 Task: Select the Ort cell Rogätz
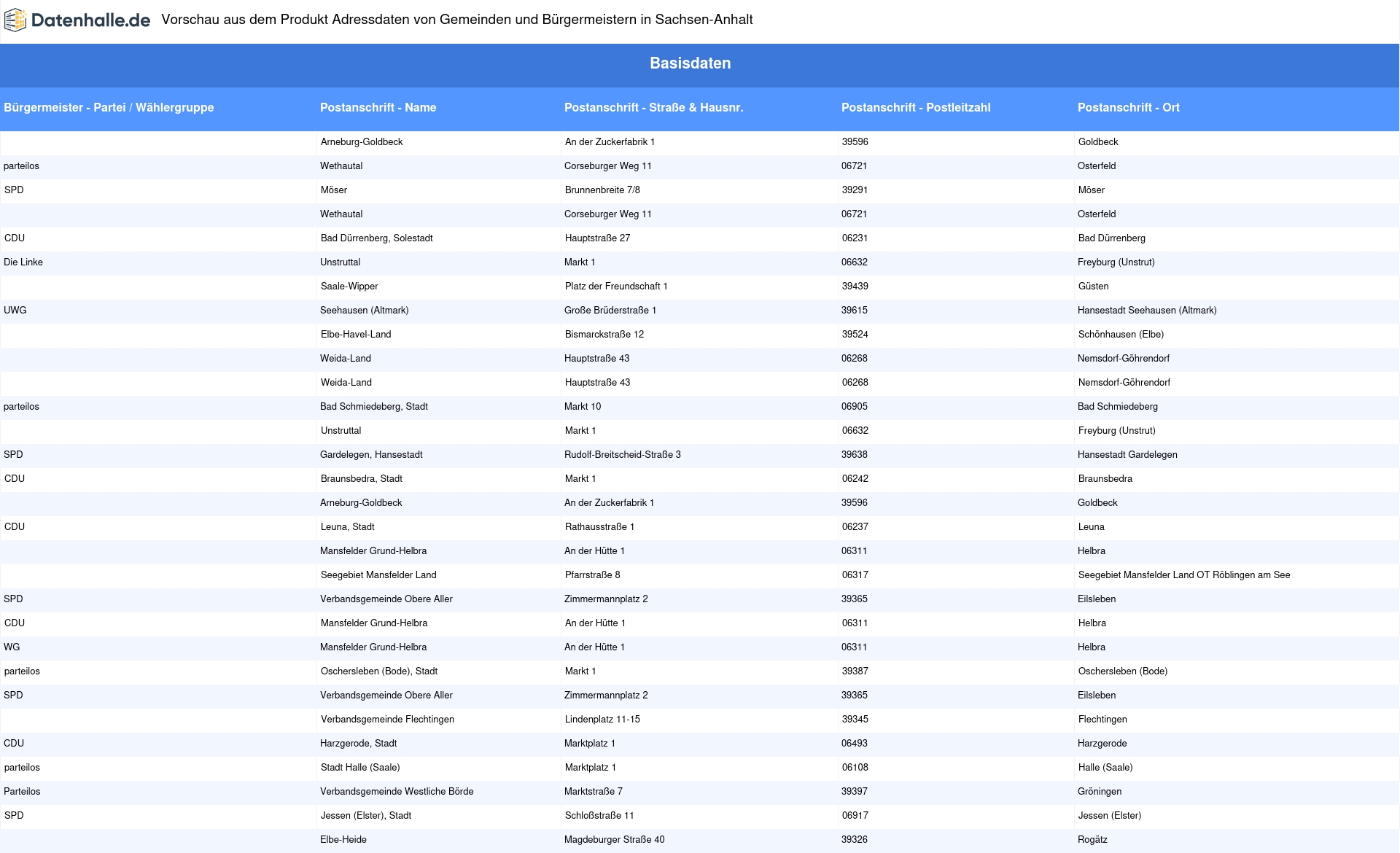point(1092,840)
